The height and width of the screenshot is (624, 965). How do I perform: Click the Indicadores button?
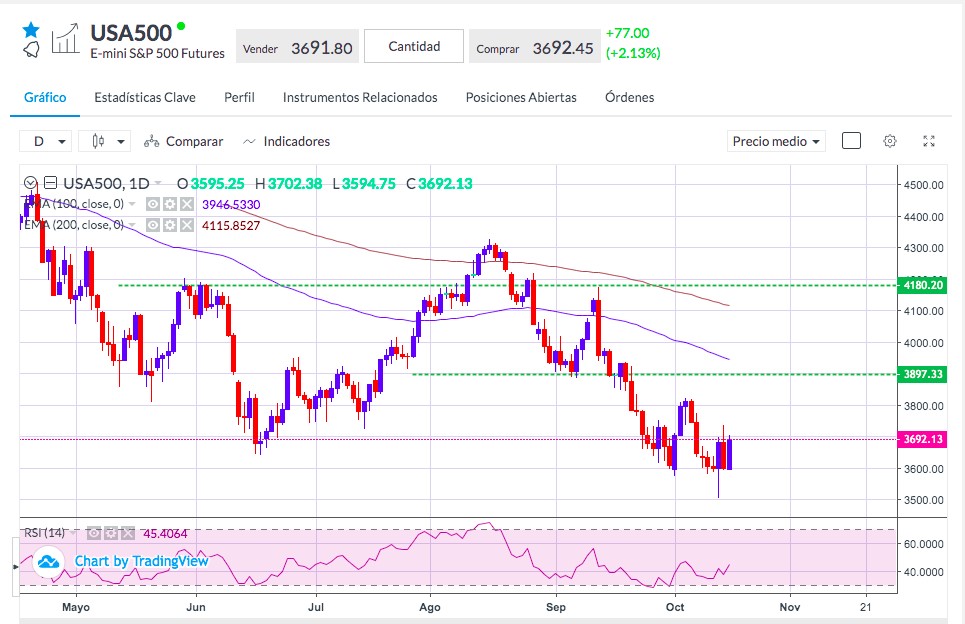click(x=287, y=142)
